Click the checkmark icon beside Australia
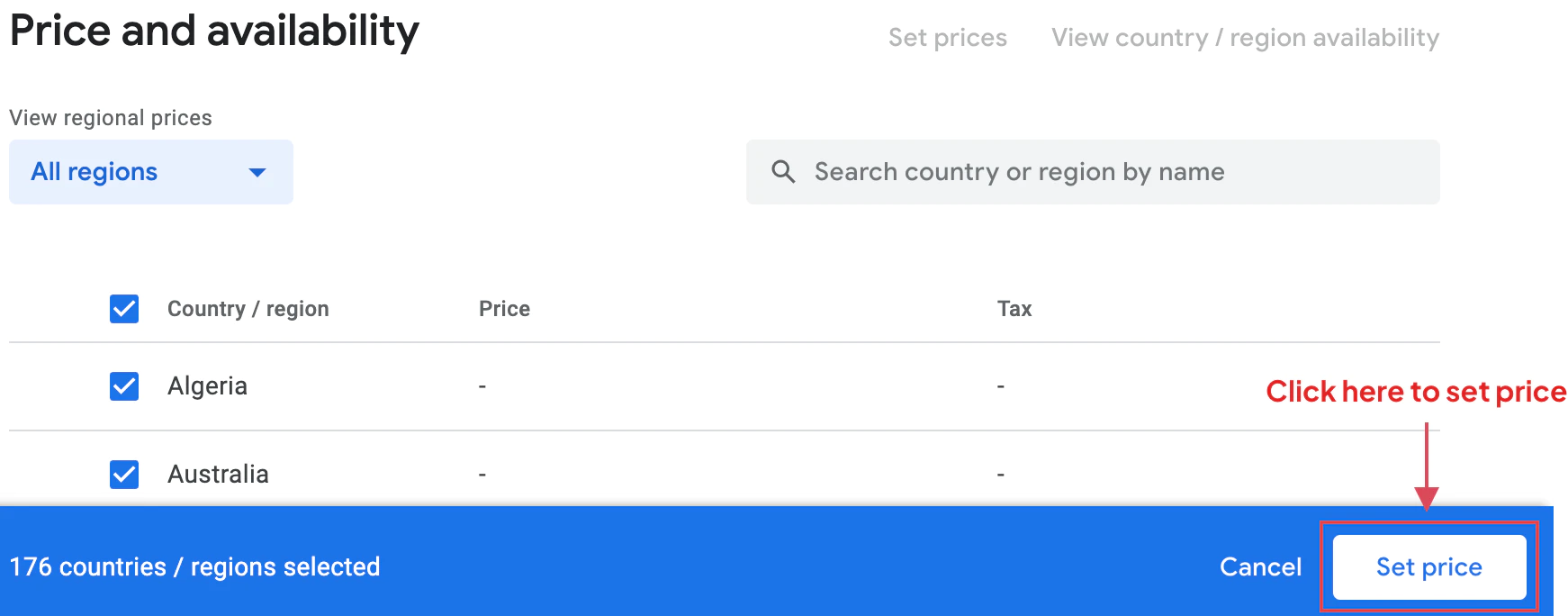This screenshot has width=1568, height=616. (123, 474)
